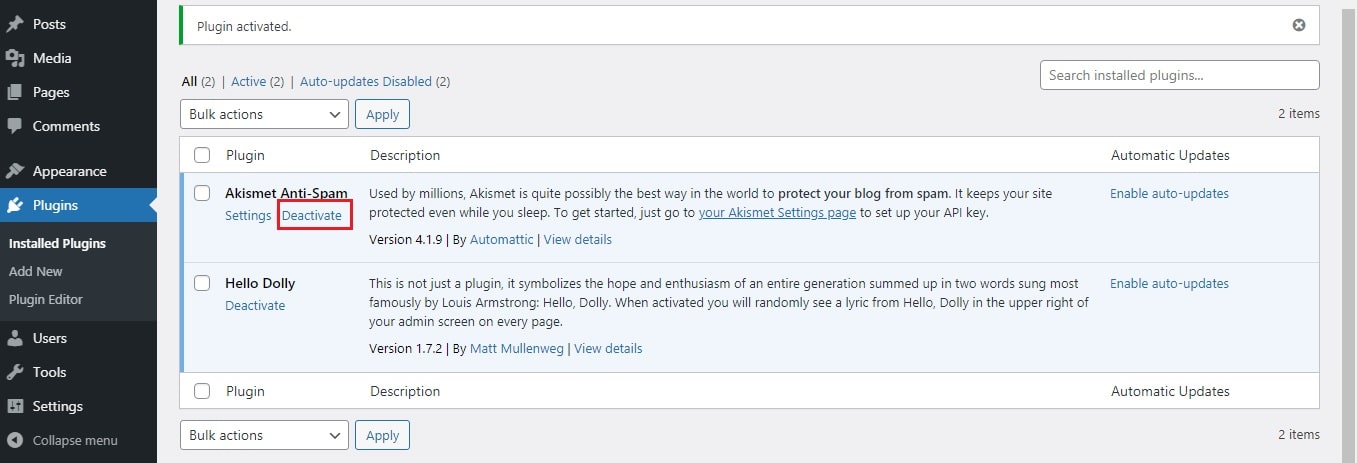
Task: Open the top Bulk actions dropdown
Action: tap(264, 114)
